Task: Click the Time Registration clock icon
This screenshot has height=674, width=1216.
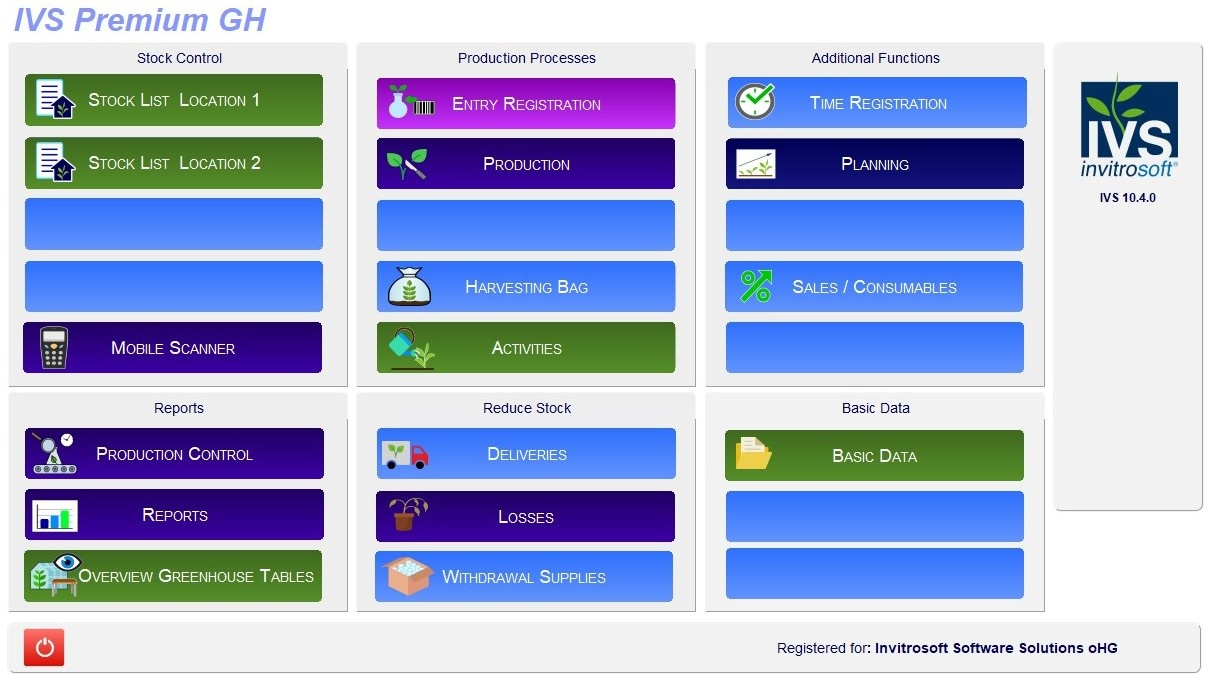Action: 755,102
